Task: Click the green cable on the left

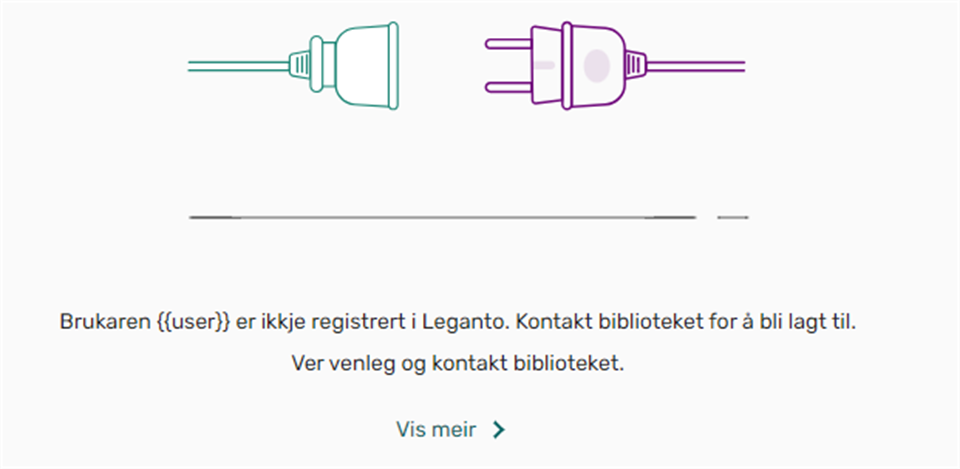Action: pyautogui.click(x=240, y=65)
